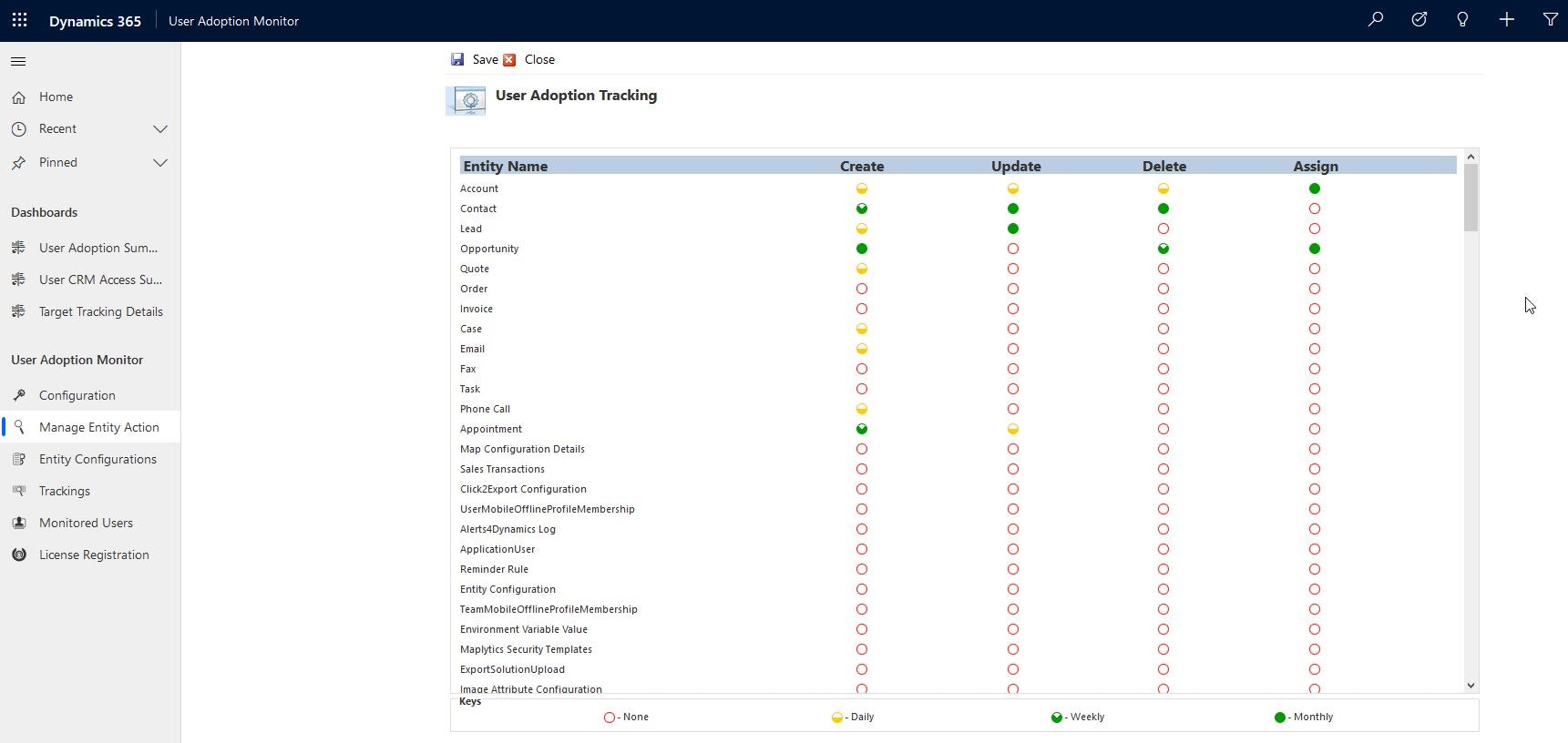Viewport: 1568px width, 743px height.
Task: Open the task flow target icon
Action: (1419, 19)
